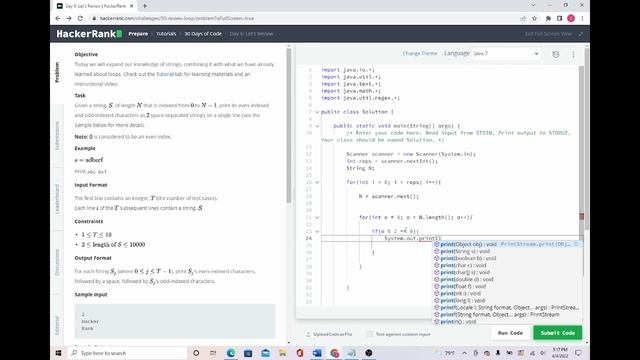Close the Day 6 Let's Review tab
The width and height of the screenshot is (640, 360).
coord(131,6)
